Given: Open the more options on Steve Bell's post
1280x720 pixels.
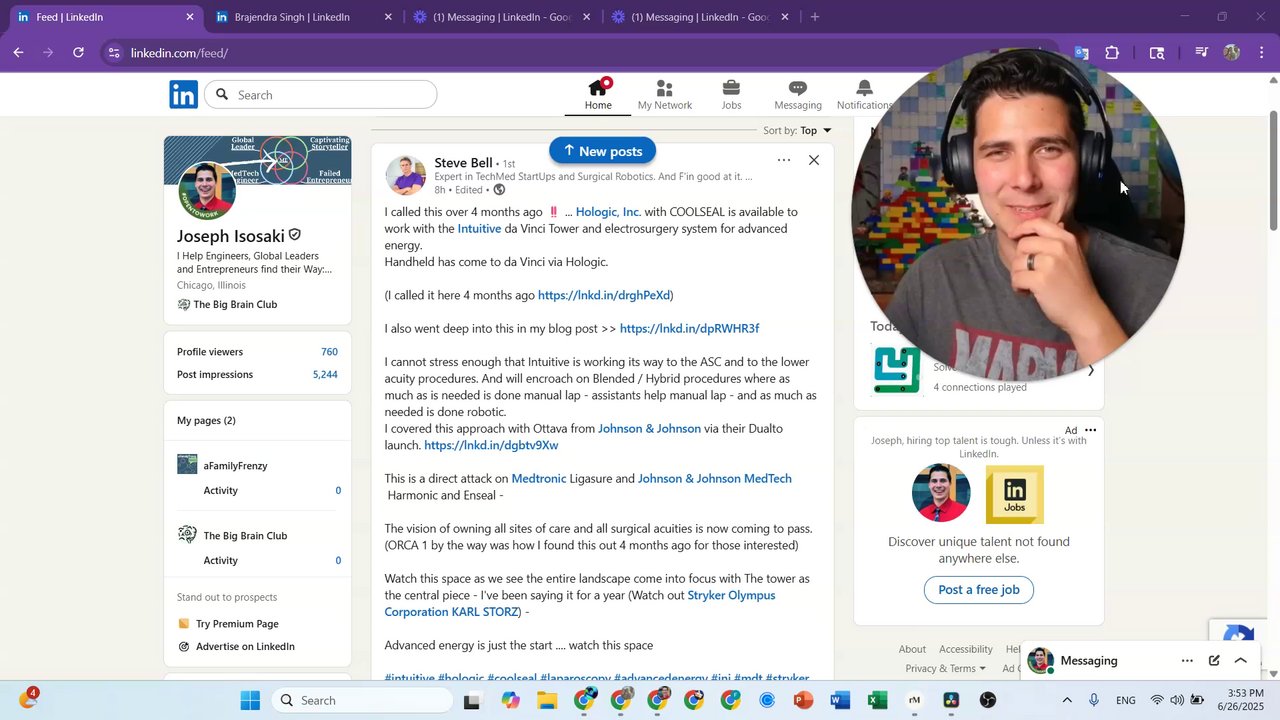Looking at the screenshot, I should (784, 160).
